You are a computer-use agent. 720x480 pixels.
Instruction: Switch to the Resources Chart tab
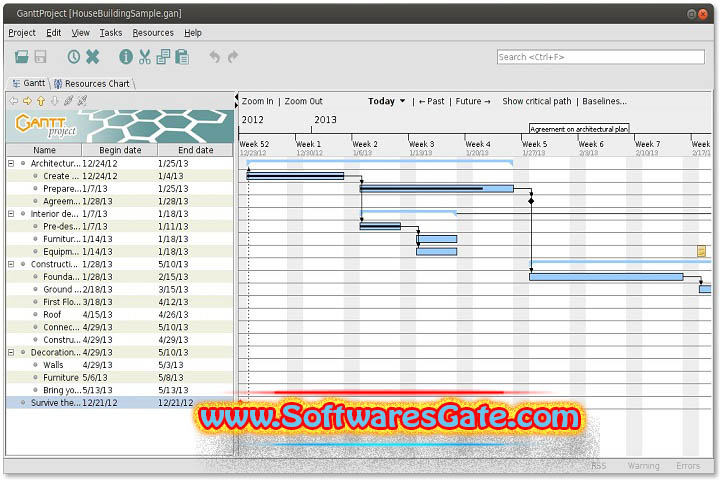[x=92, y=84]
